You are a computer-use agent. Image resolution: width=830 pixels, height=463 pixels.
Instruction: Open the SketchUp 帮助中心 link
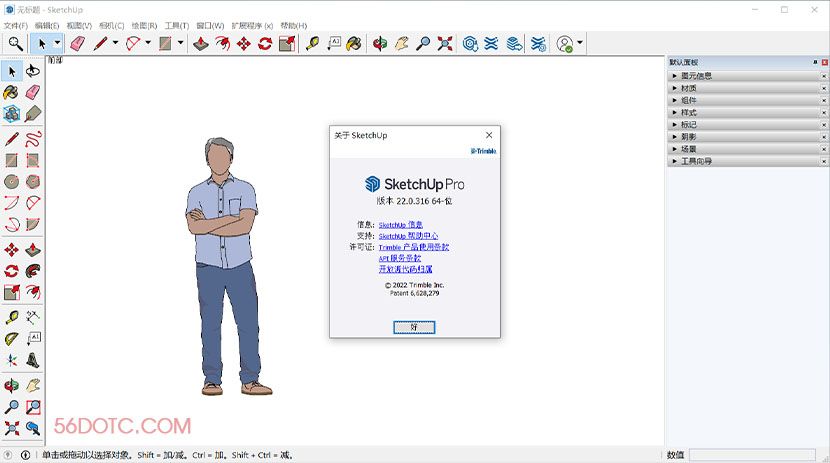[408, 236]
